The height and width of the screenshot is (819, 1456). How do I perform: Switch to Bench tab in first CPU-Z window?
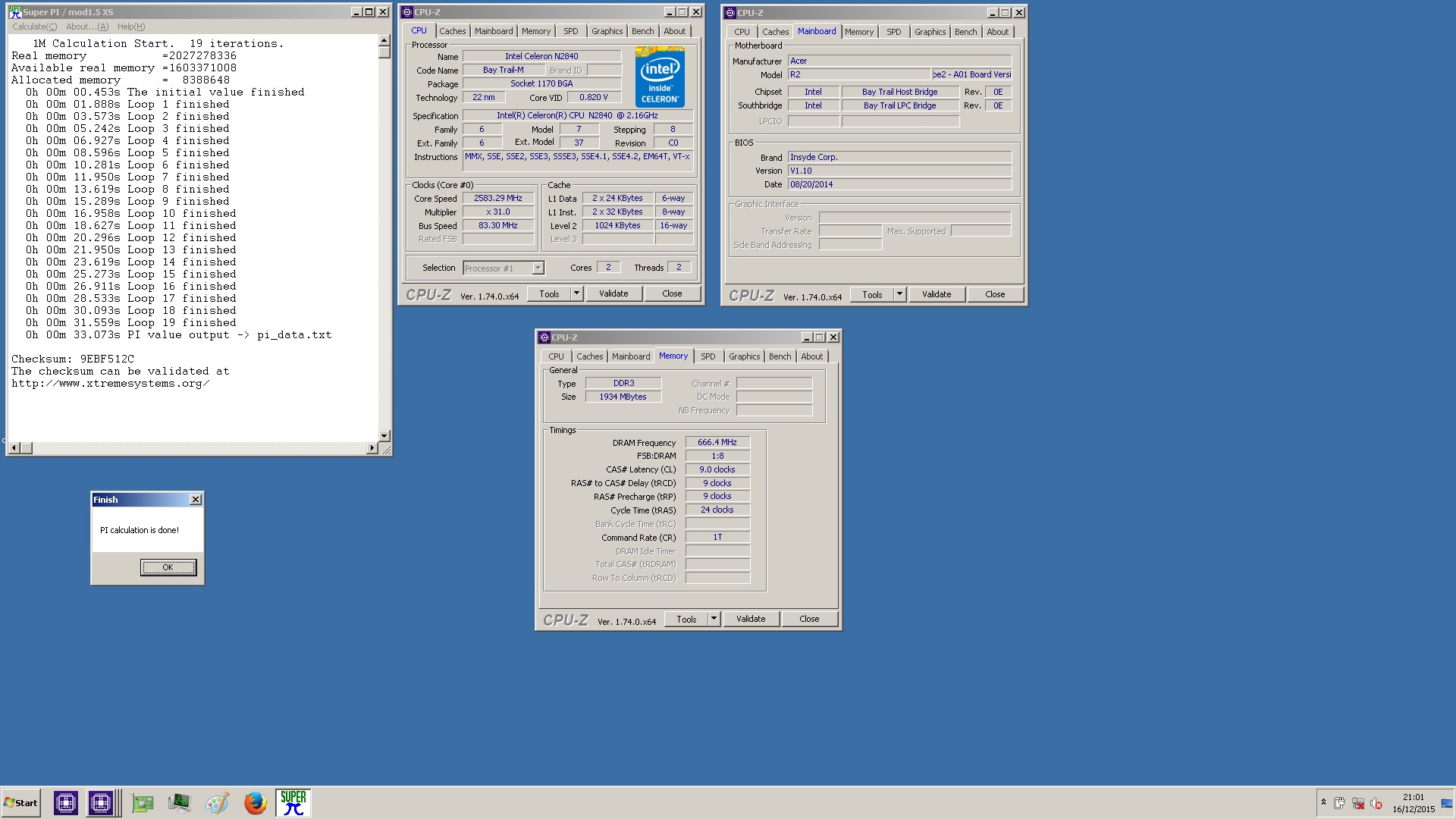click(x=642, y=31)
